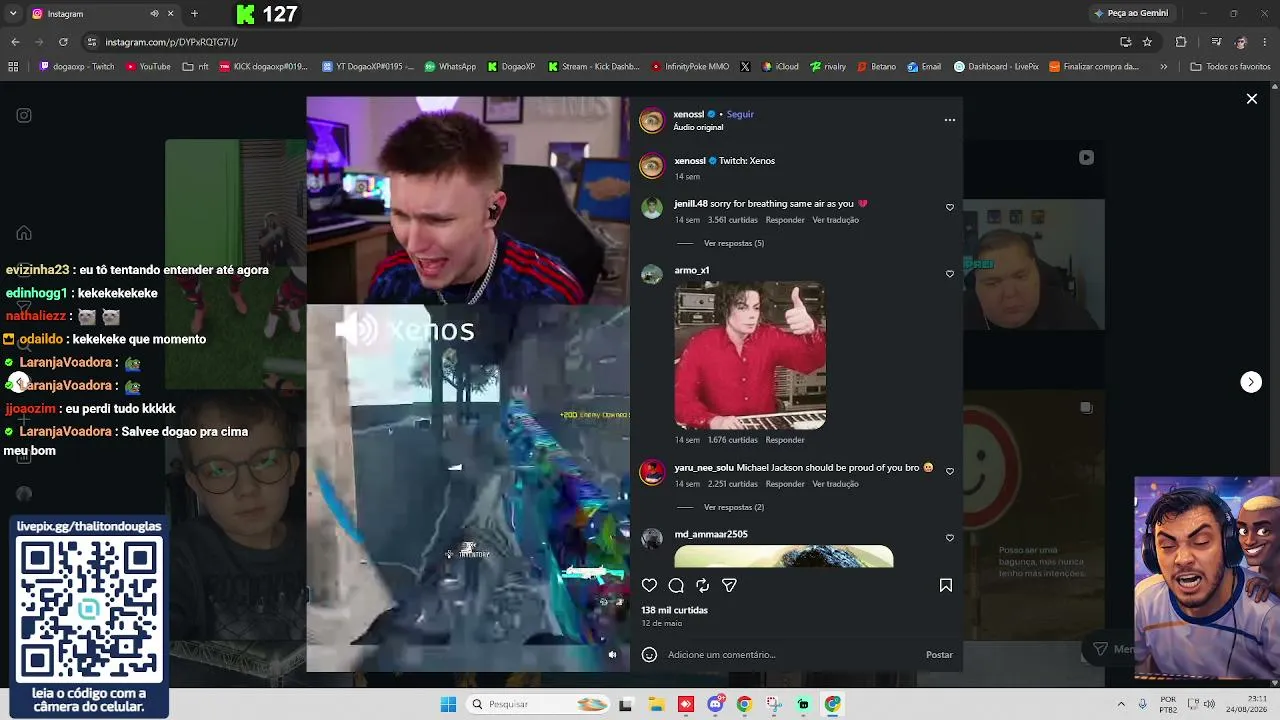Translate jenill.48's comment via Ver tradução

point(836,220)
